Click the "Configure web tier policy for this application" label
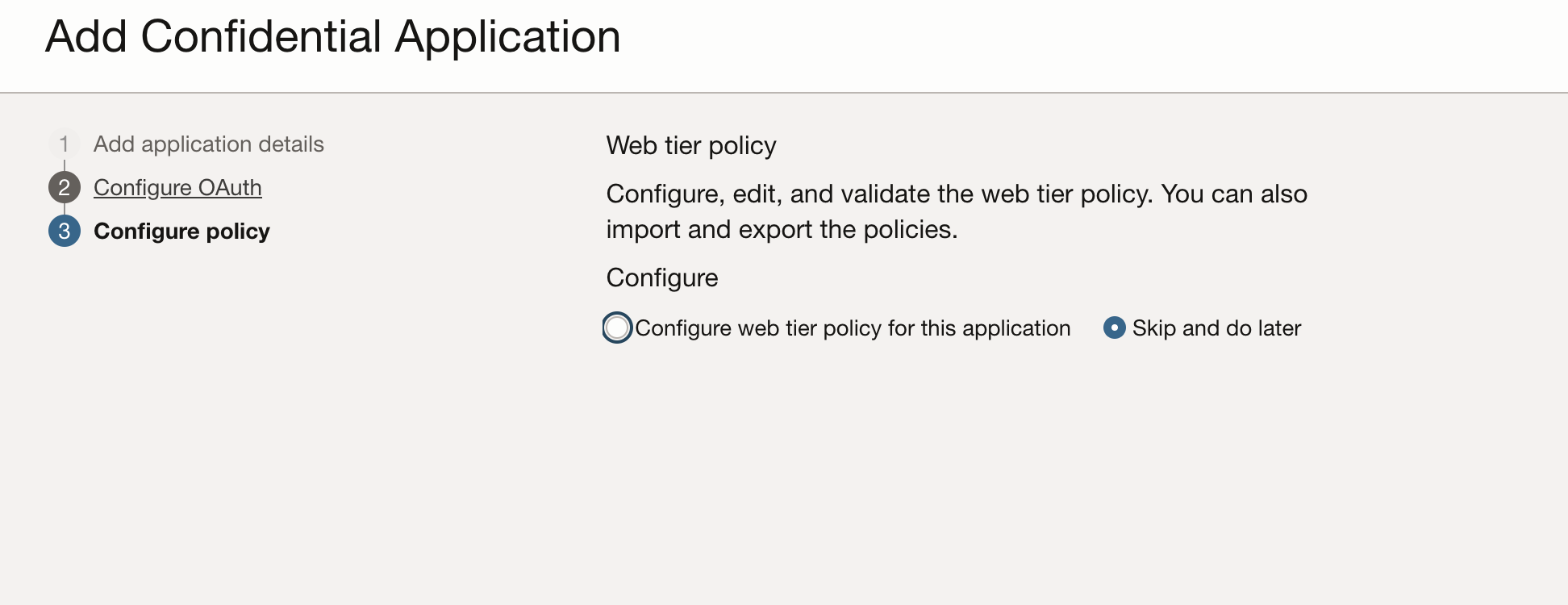1568x605 pixels. [x=853, y=328]
